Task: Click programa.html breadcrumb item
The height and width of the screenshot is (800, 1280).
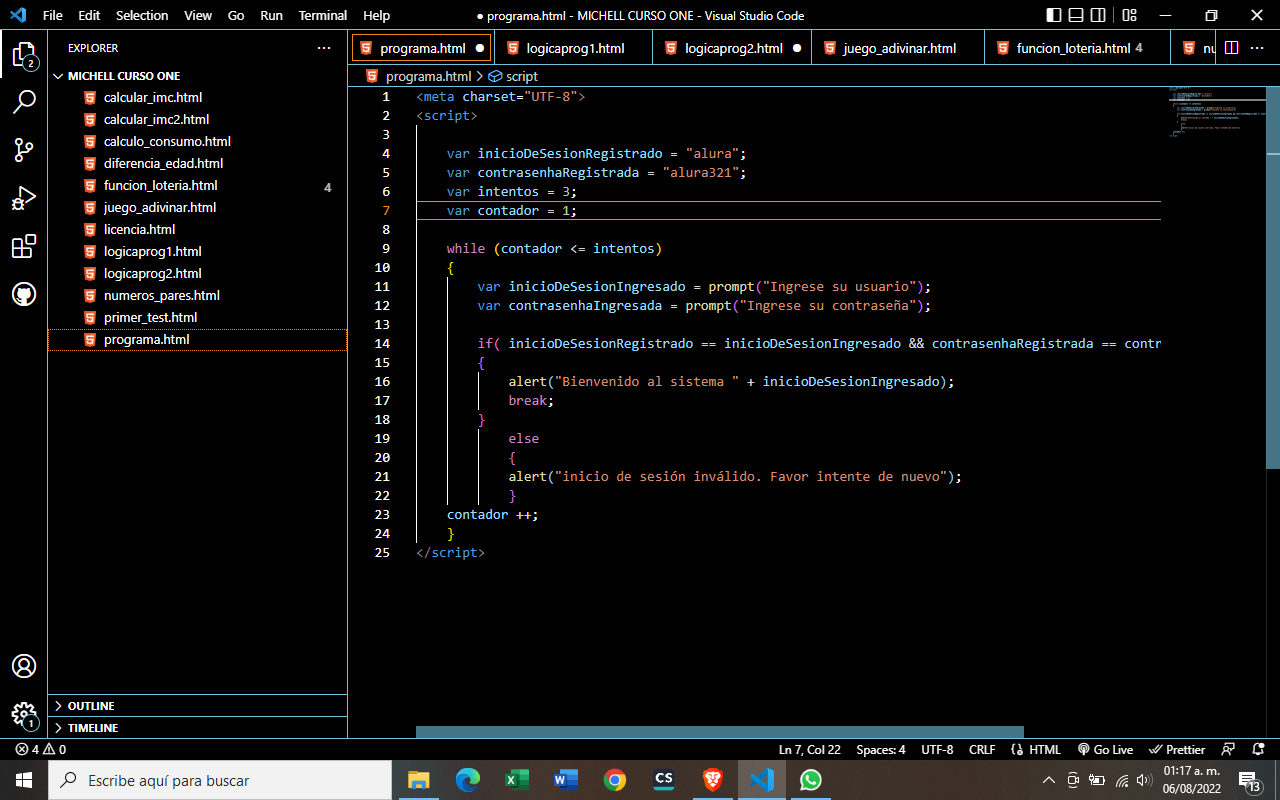Action: pos(418,76)
